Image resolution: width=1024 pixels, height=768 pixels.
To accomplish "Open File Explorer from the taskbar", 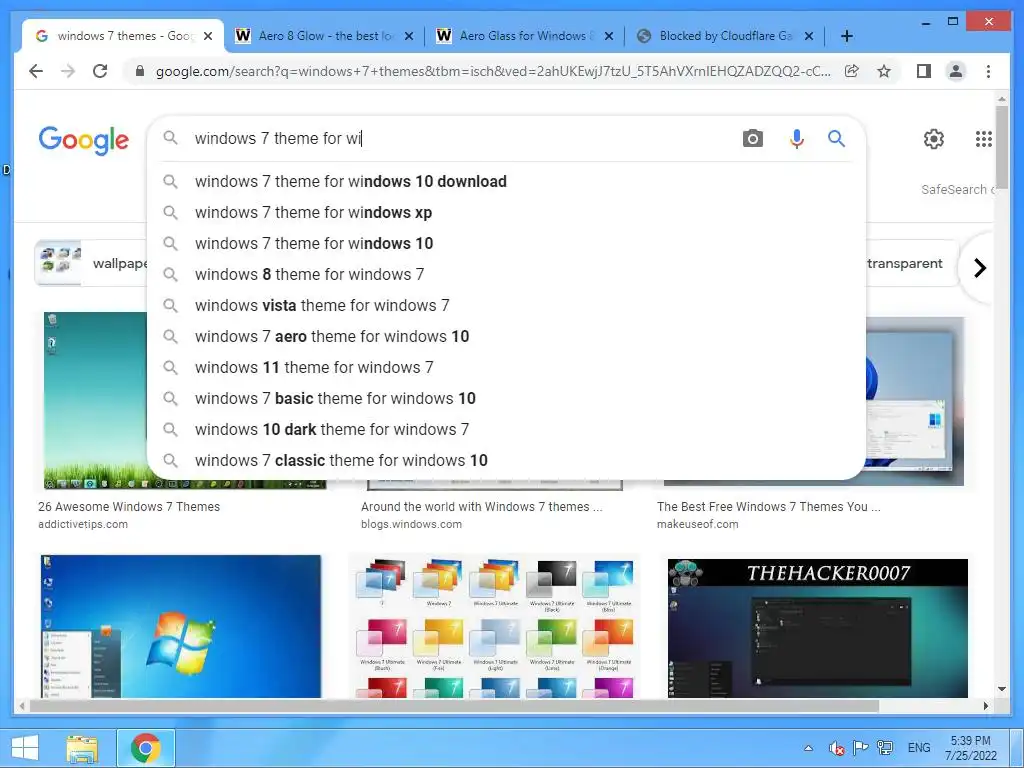I will coord(82,748).
